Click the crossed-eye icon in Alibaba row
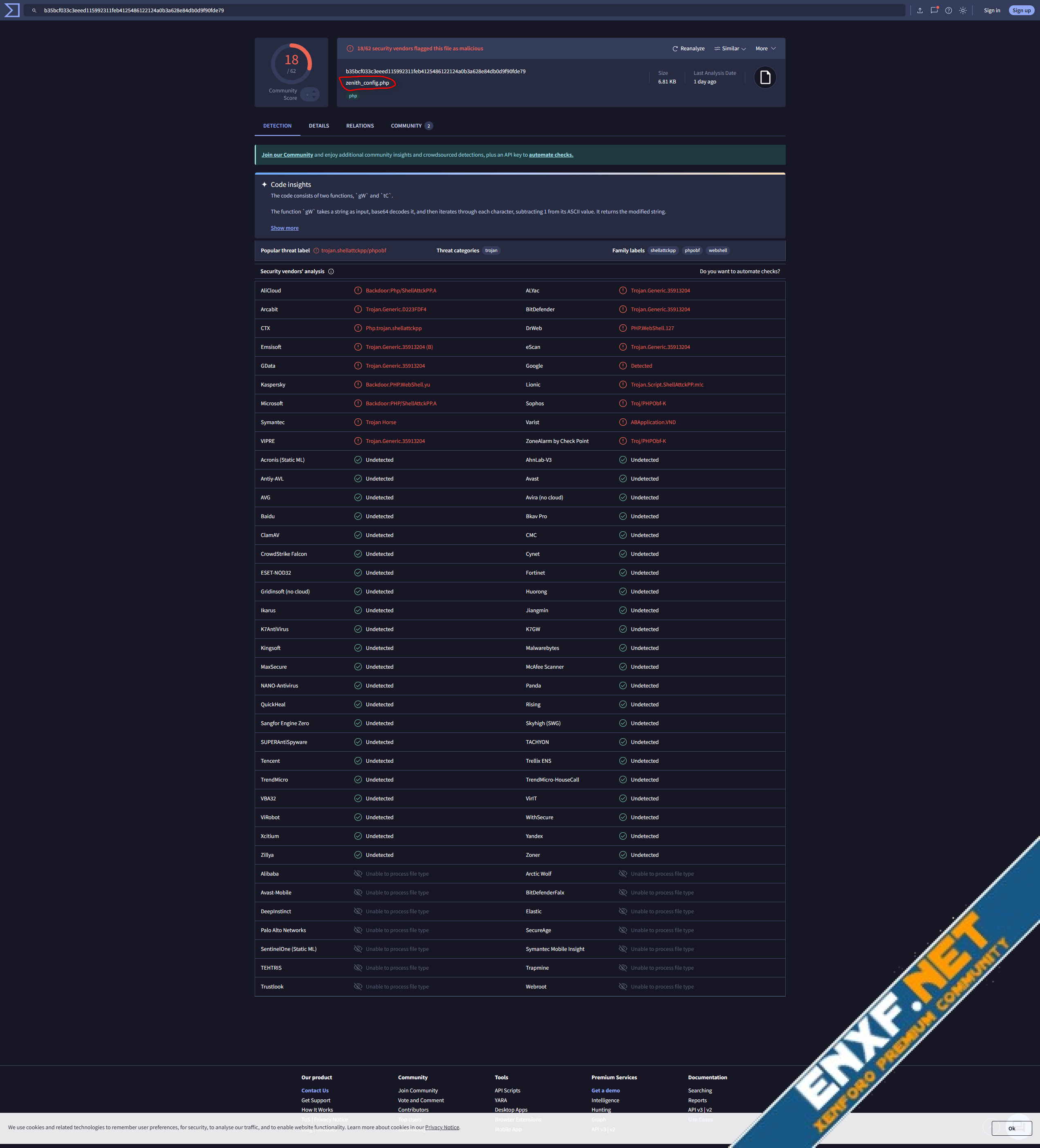The height and width of the screenshot is (1148, 1040). tap(358, 874)
